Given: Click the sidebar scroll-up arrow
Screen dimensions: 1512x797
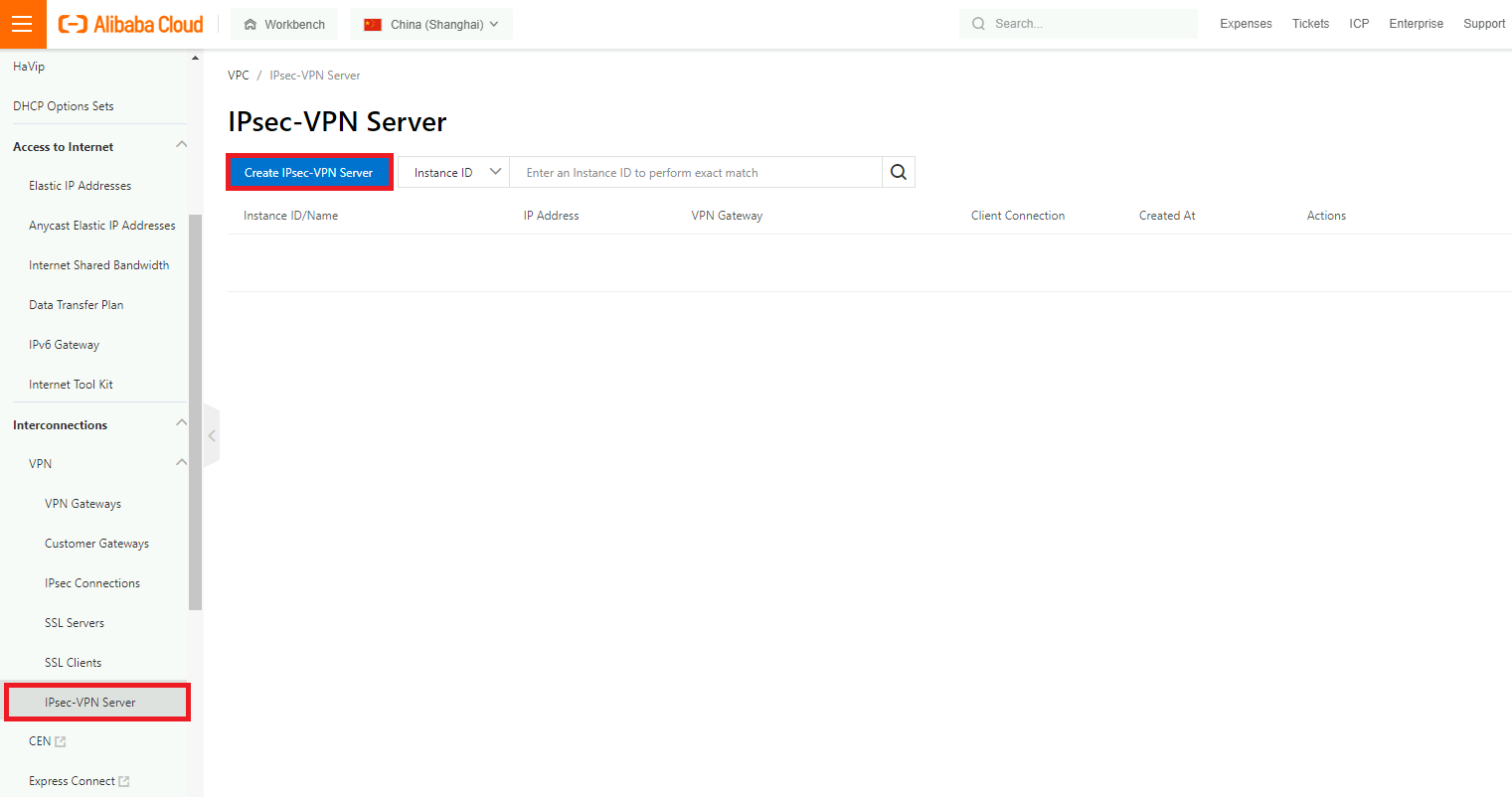Looking at the screenshot, I should [x=195, y=58].
